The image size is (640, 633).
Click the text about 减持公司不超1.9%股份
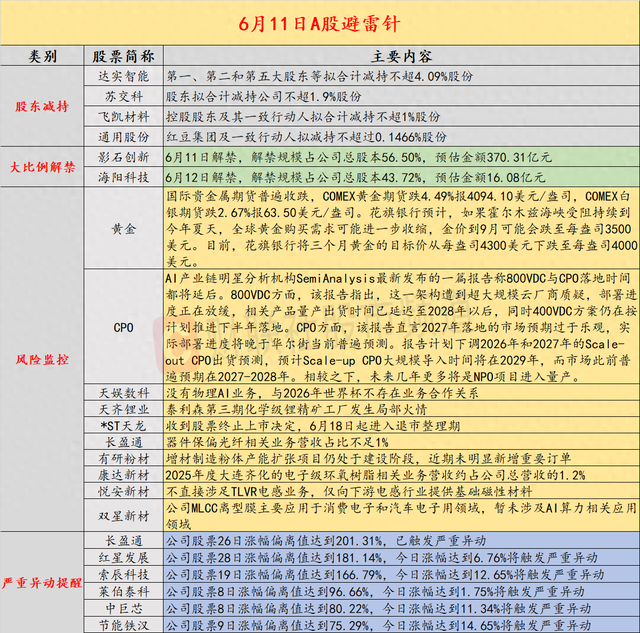coord(264,96)
